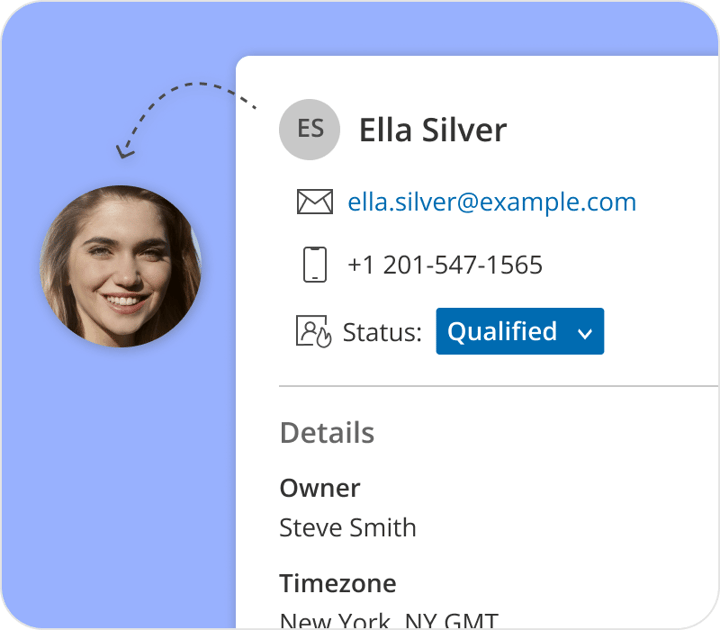This screenshot has width=720, height=630.
Task: Click the Timezone field label
Action: click(x=338, y=583)
